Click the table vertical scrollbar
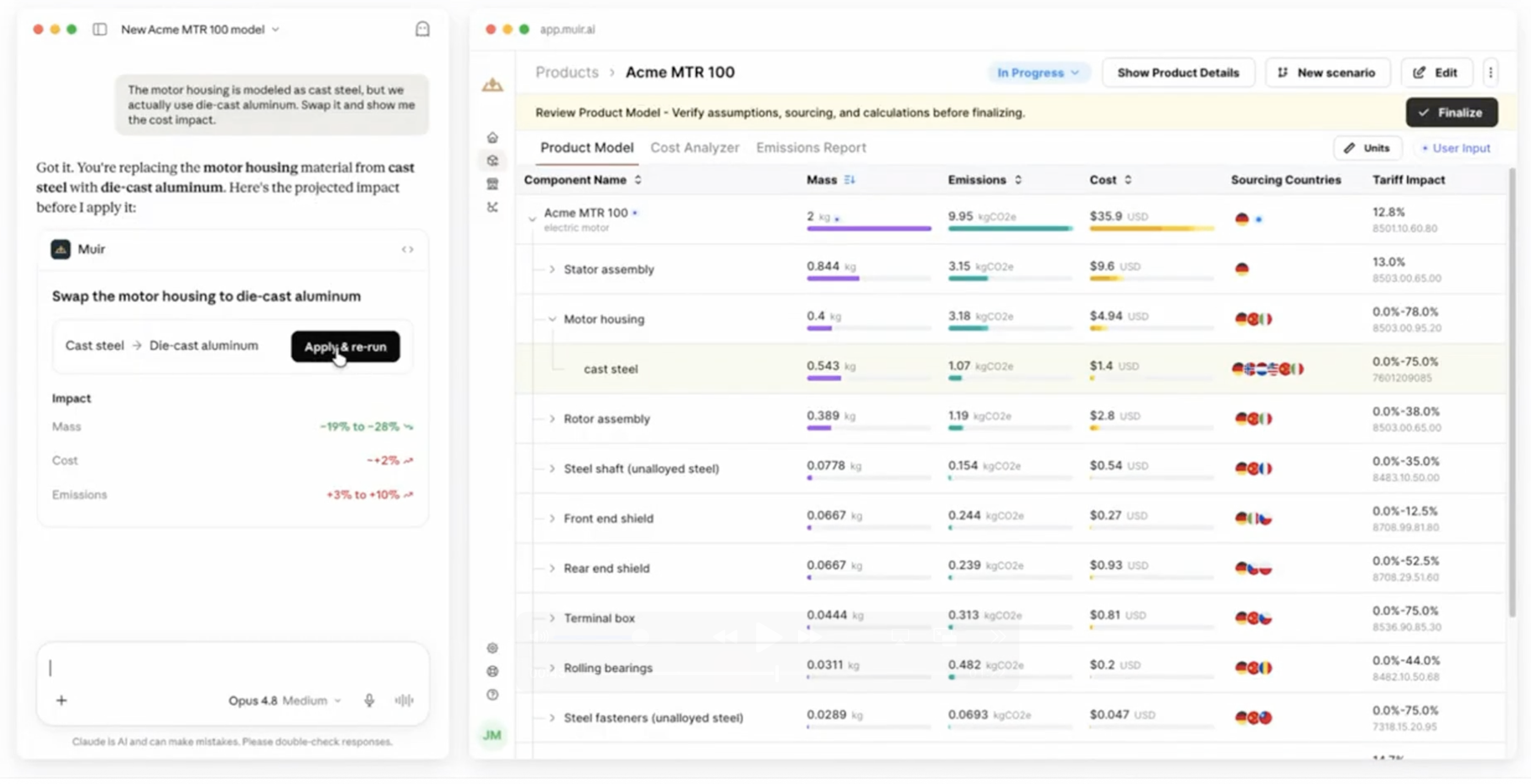This screenshot has width=1531, height=784. pyautogui.click(x=1512, y=392)
